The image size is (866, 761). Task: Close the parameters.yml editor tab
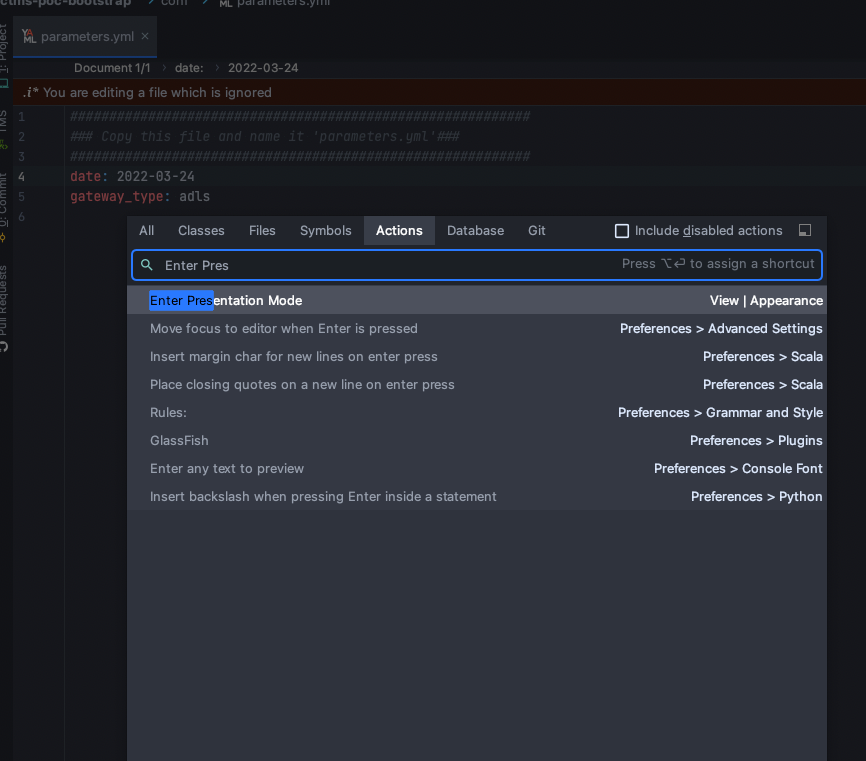[145, 36]
